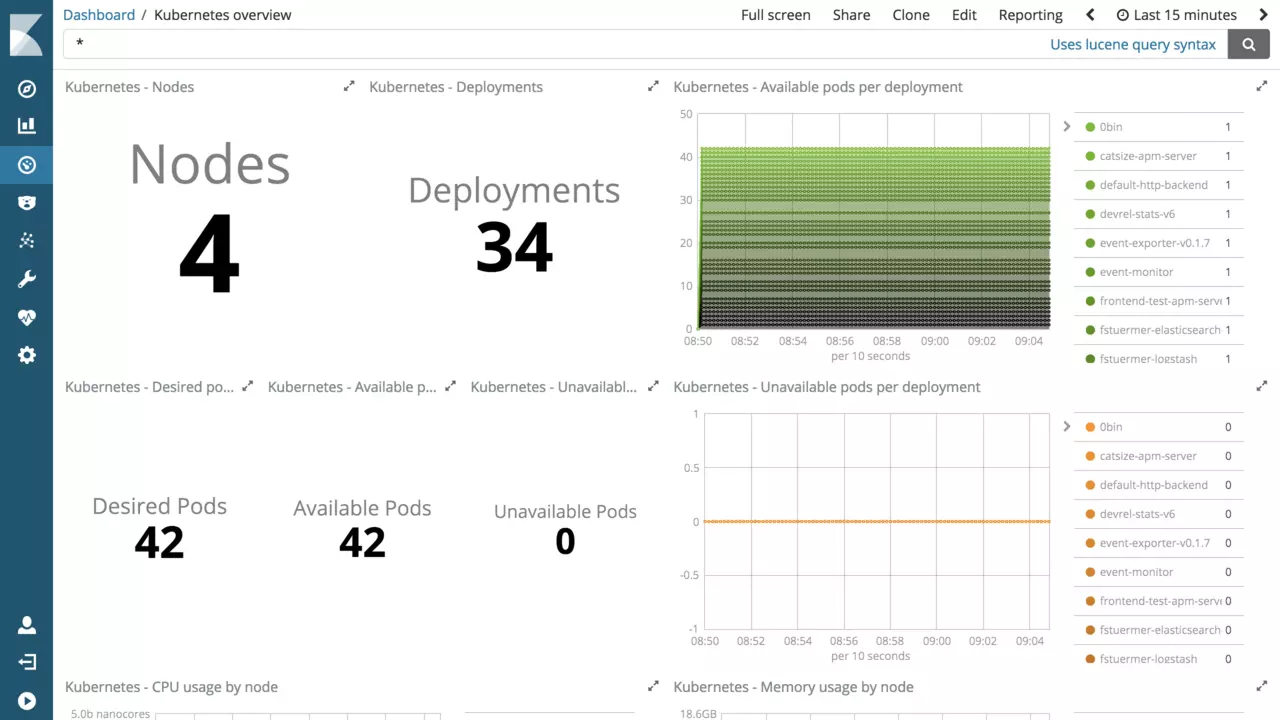Viewport: 1280px width, 720px height.
Task: Open Visualize from the bar chart sidebar icon
Action: 27,126
